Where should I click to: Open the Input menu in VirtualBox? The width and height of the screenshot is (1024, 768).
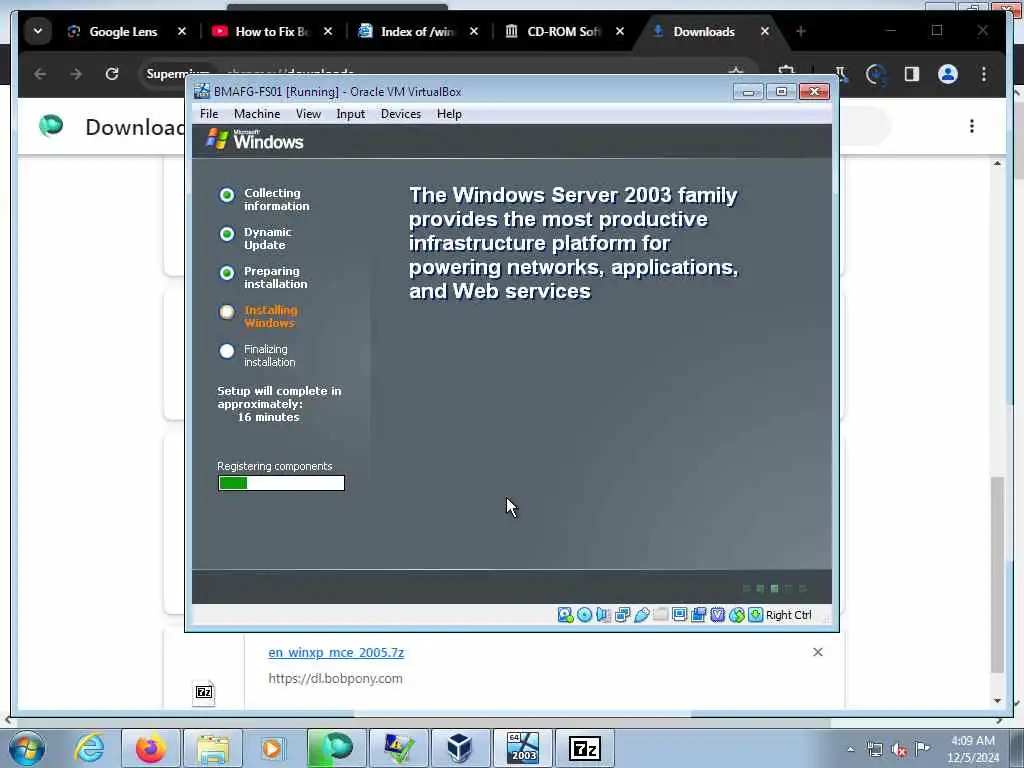(351, 114)
